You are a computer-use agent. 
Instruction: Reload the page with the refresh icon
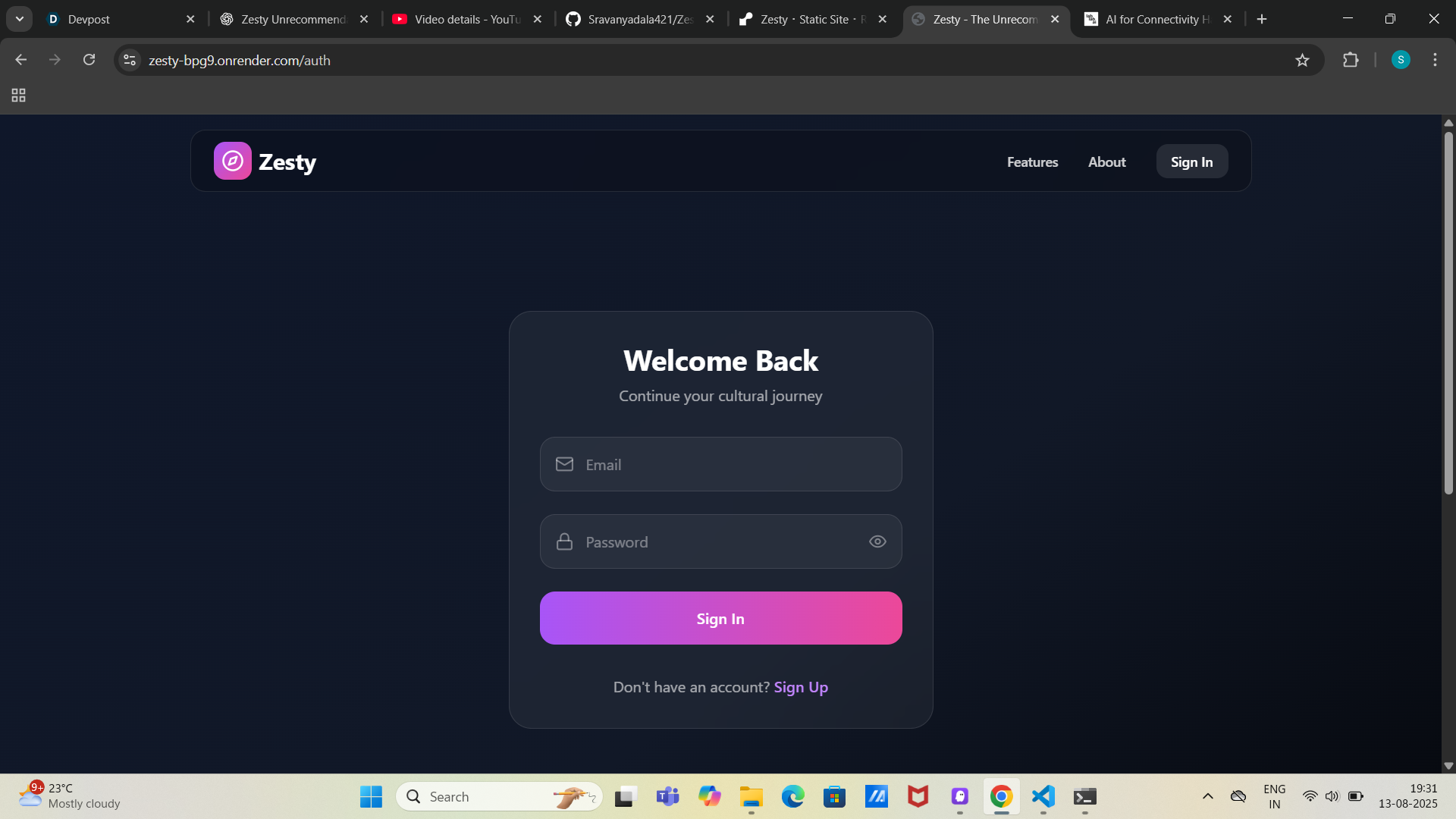click(89, 60)
